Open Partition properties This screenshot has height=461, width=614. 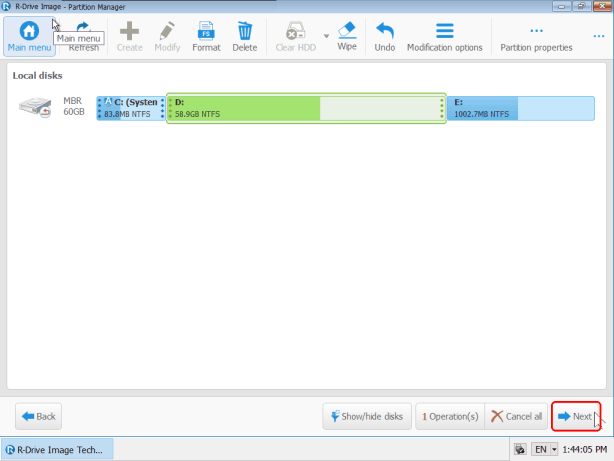[x=536, y=36]
